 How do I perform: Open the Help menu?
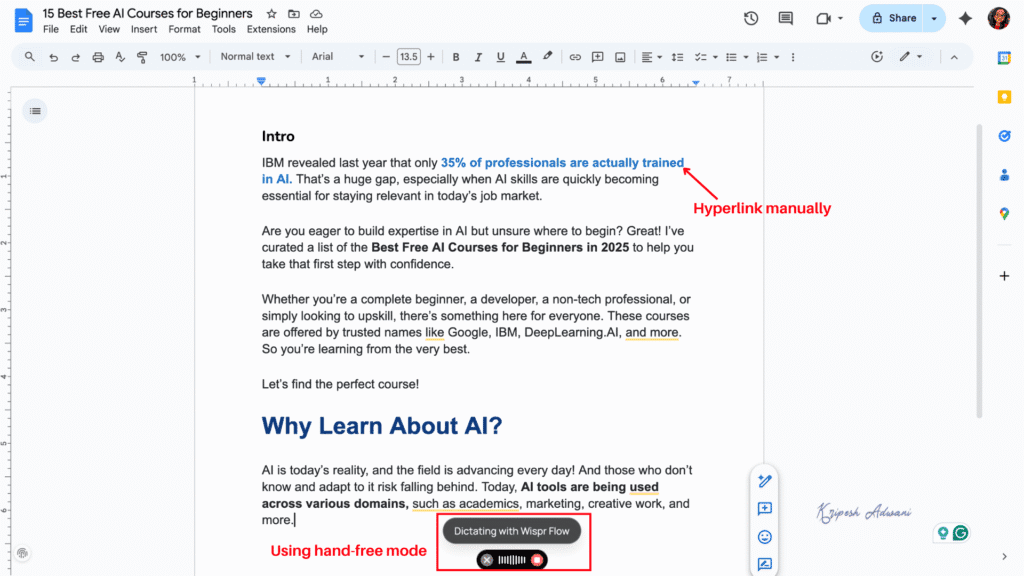[317, 29]
